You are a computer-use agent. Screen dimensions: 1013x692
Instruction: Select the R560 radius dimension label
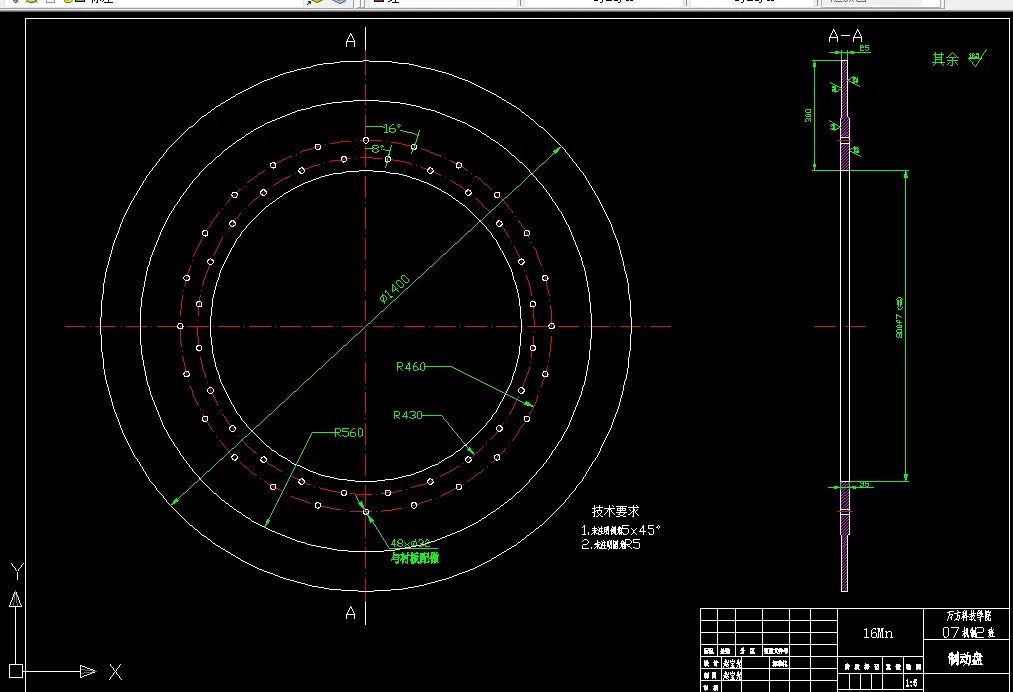click(x=349, y=432)
